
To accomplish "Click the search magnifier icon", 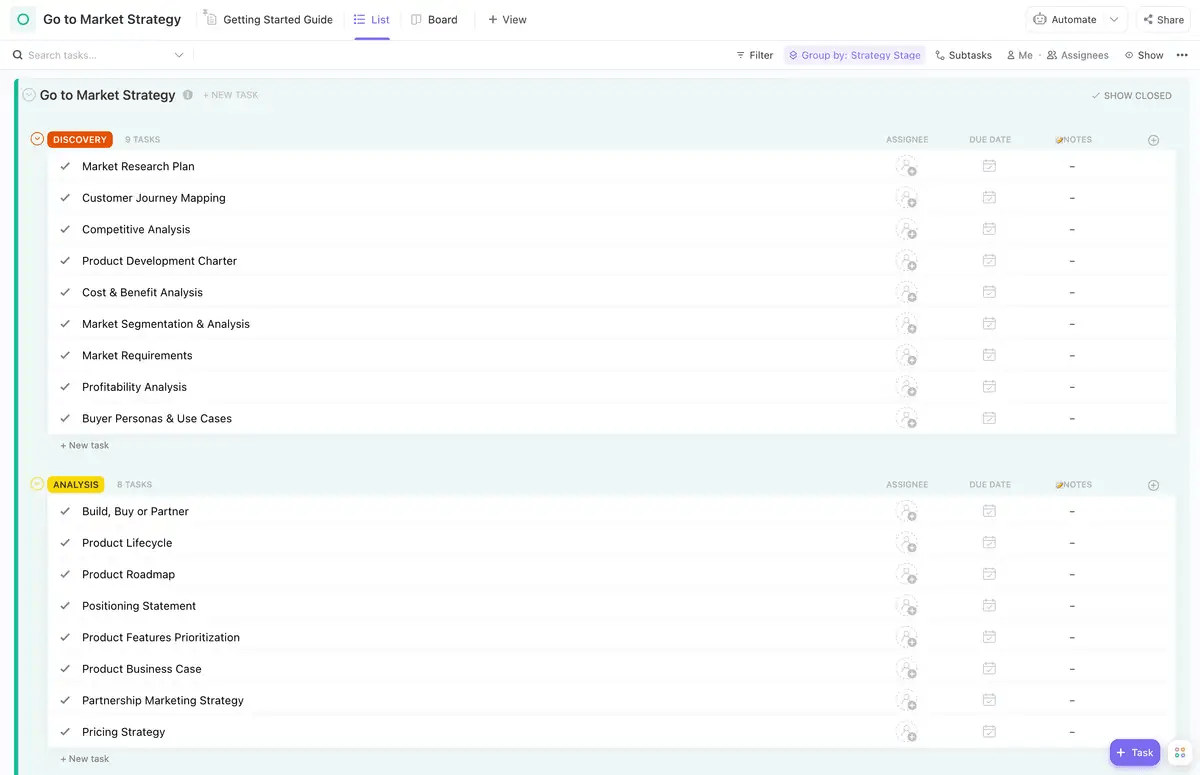I will tap(18, 55).
